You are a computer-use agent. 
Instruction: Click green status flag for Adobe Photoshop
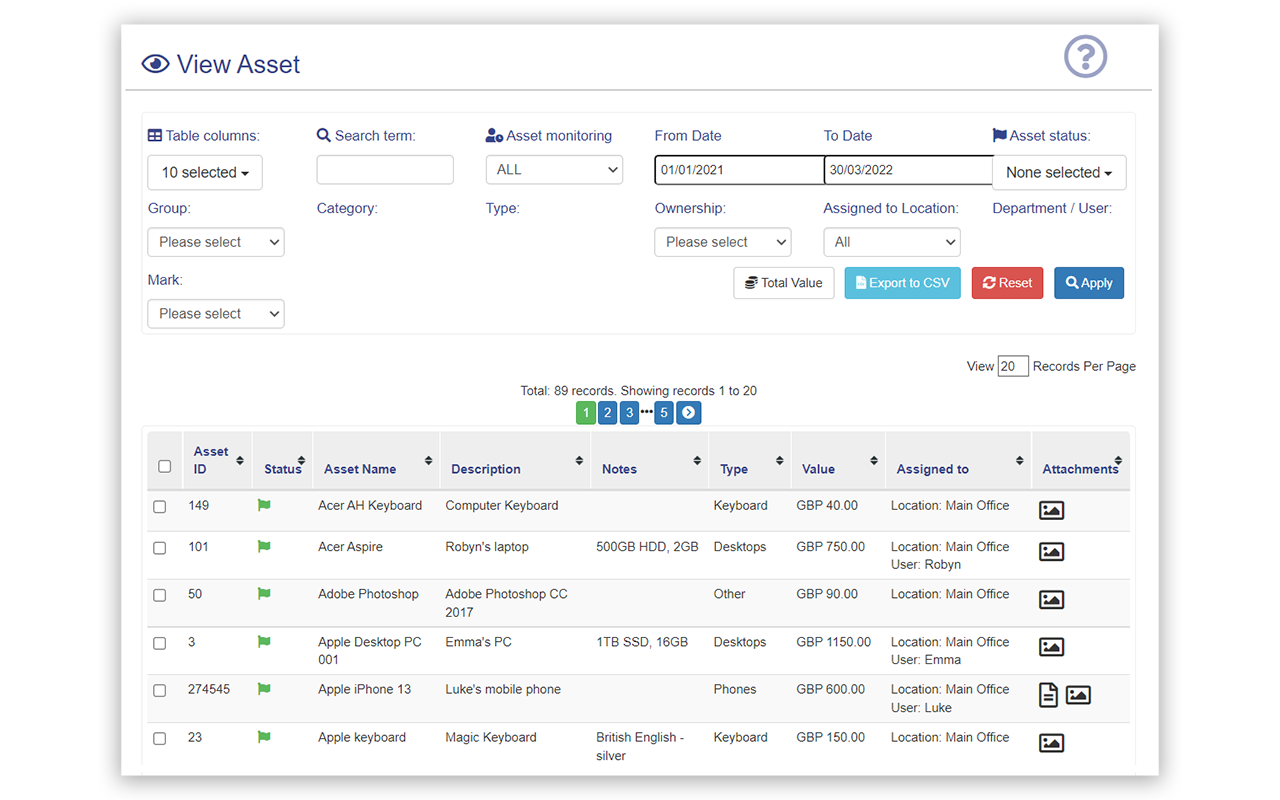pyautogui.click(x=264, y=594)
